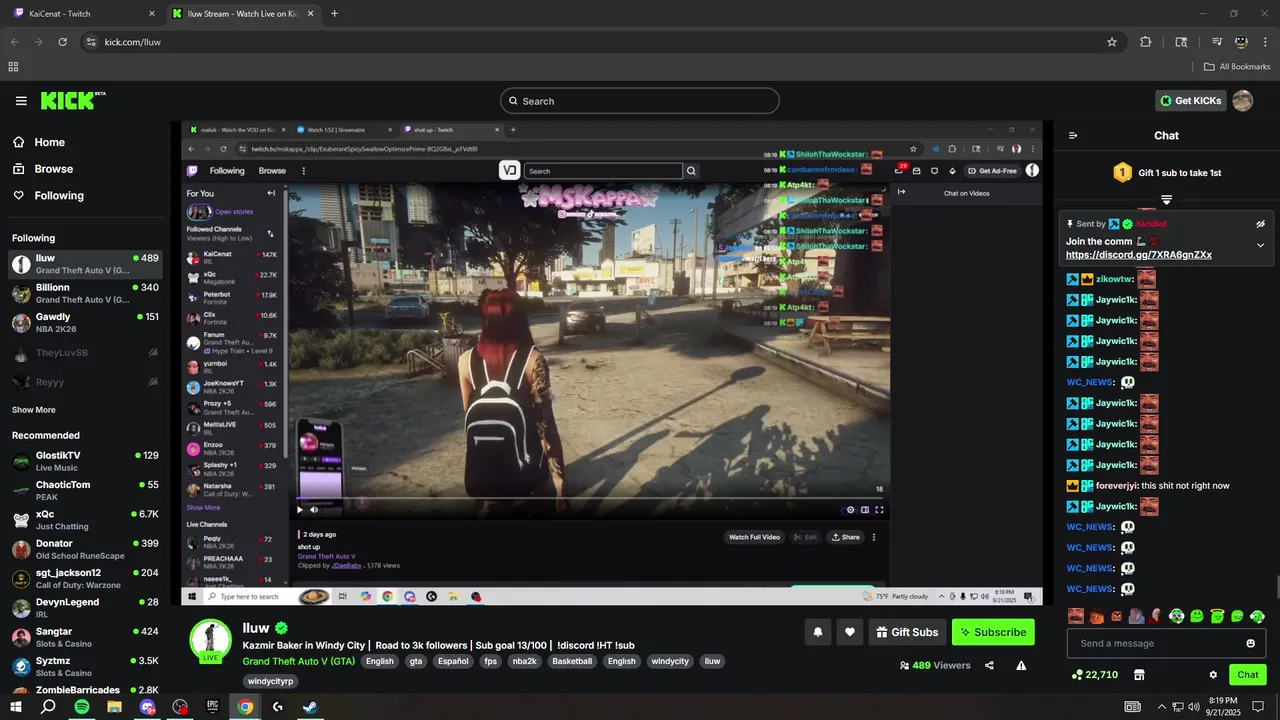Viewport: 1280px width, 720px height.
Task: Collapse the chat panel with arrow icon
Action: point(1073,136)
